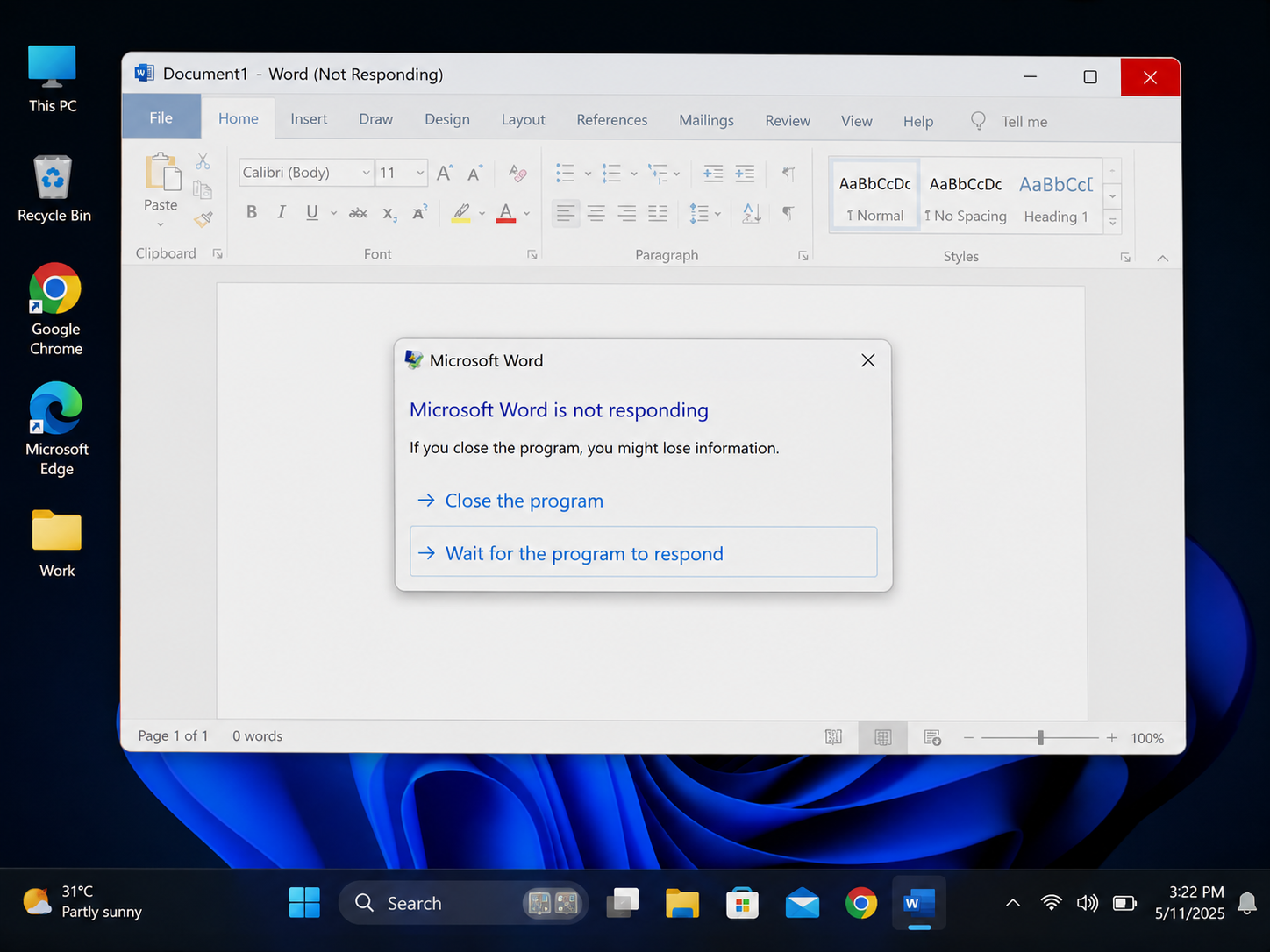Switch to the Review tab
This screenshot has width=1270, height=952.
point(788,121)
